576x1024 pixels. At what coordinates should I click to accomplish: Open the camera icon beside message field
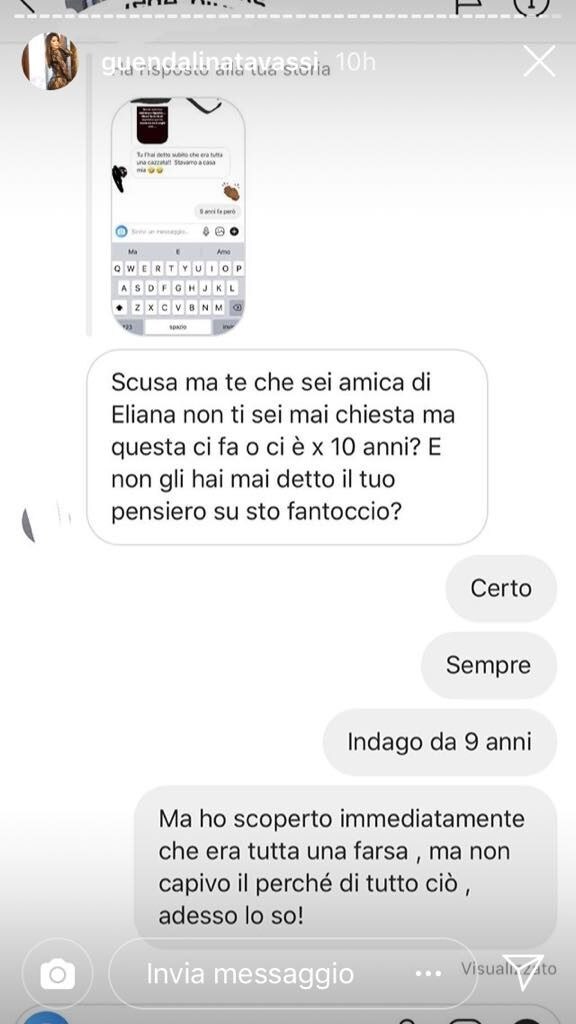(57, 974)
